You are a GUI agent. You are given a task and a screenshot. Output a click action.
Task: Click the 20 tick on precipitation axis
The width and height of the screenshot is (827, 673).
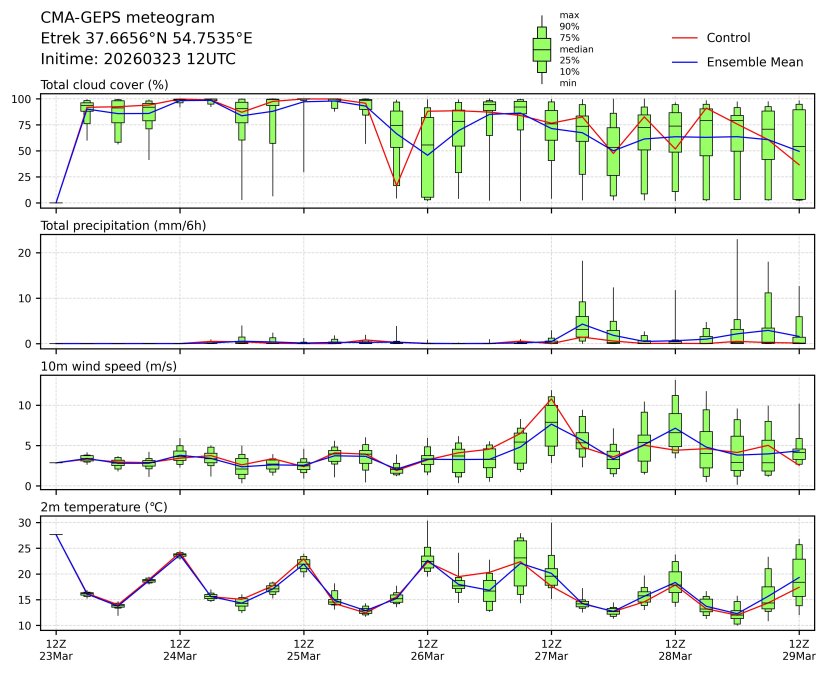click(x=29, y=253)
